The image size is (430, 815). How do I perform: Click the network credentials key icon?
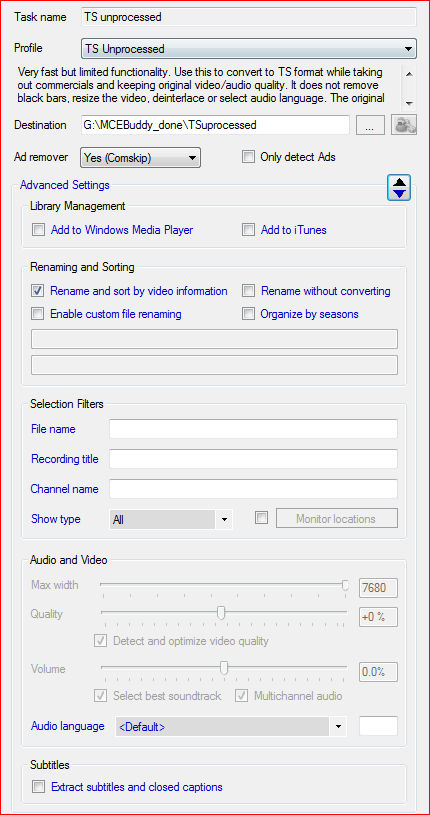click(404, 125)
